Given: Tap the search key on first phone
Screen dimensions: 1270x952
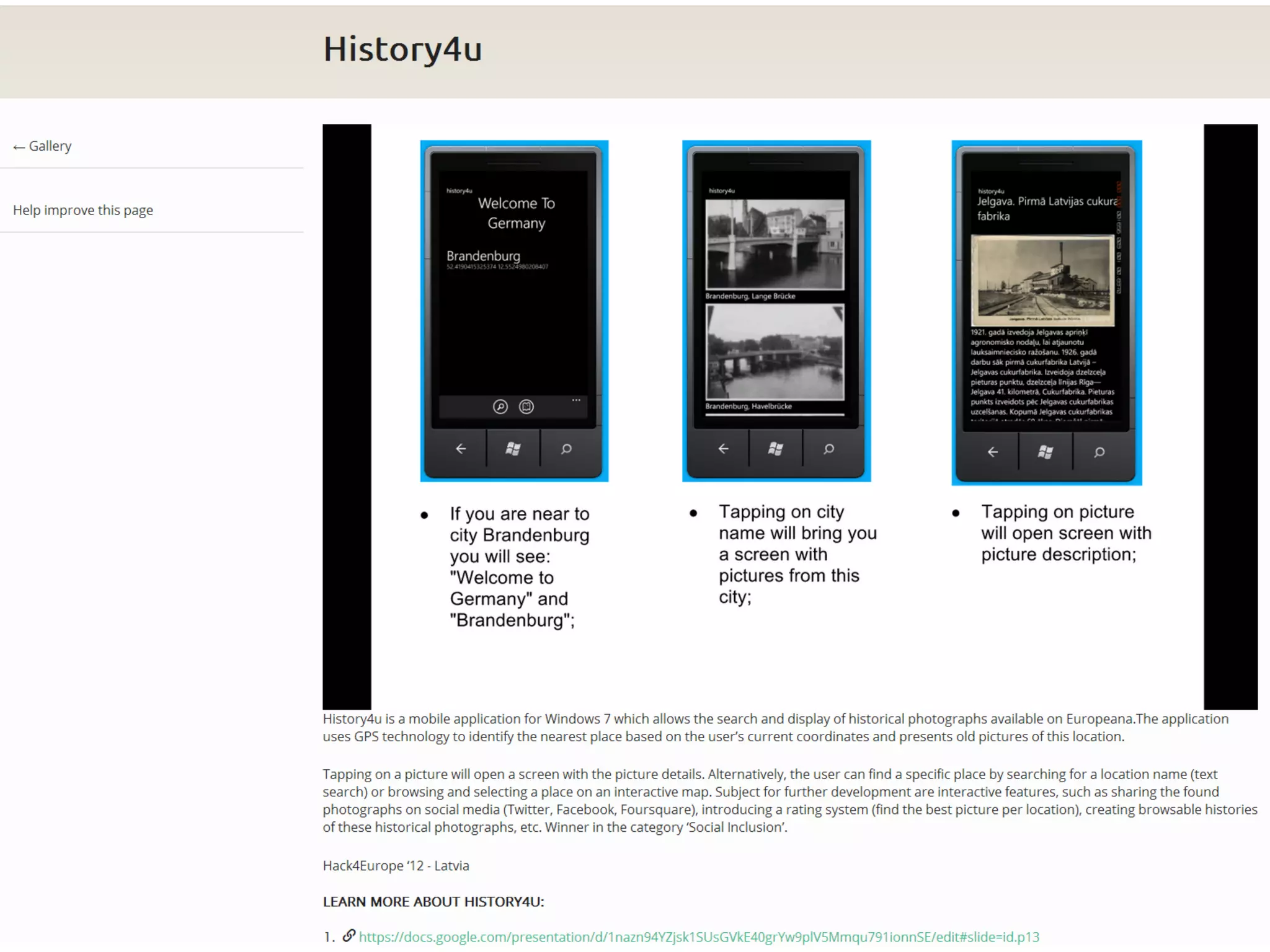Looking at the screenshot, I should point(566,449).
